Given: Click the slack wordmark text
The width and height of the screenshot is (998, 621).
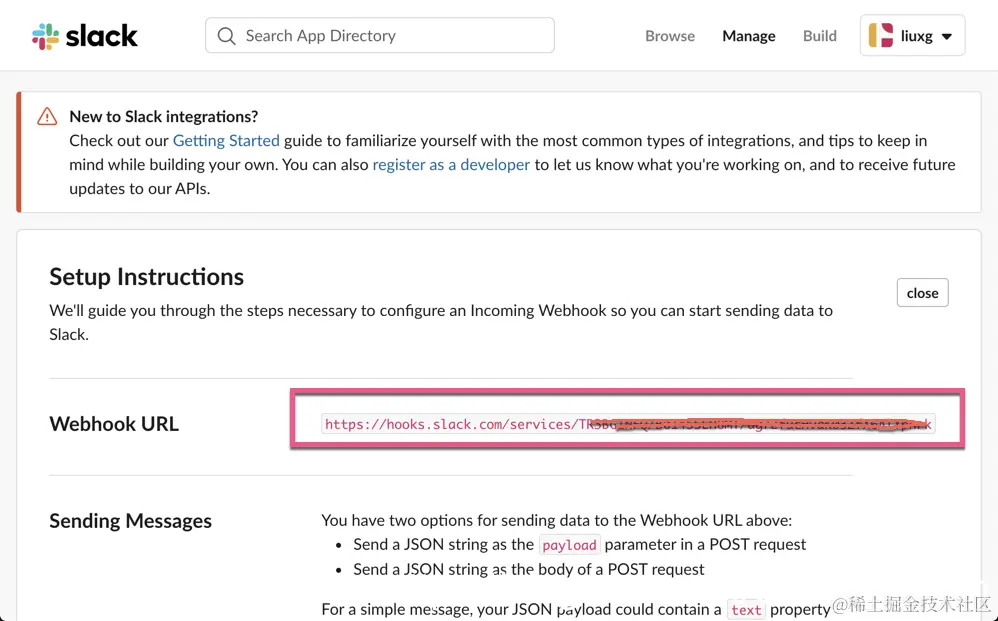Looking at the screenshot, I should point(101,37).
